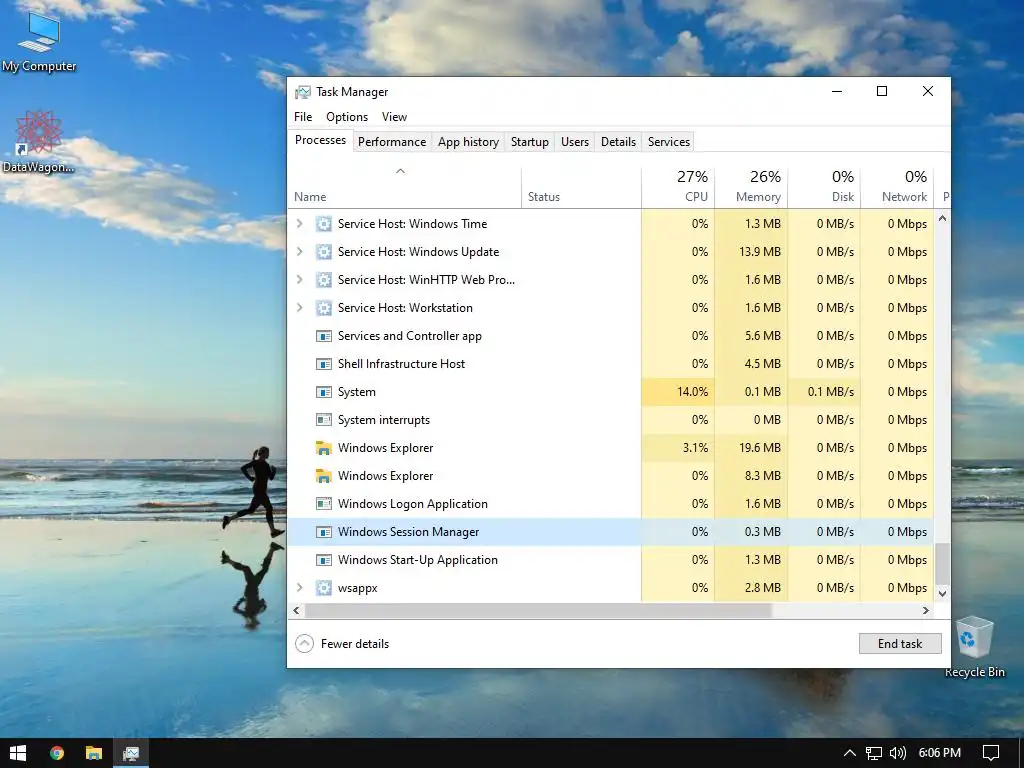Select the Processes tab
The width and height of the screenshot is (1024, 768).
pyautogui.click(x=321, y=140)
